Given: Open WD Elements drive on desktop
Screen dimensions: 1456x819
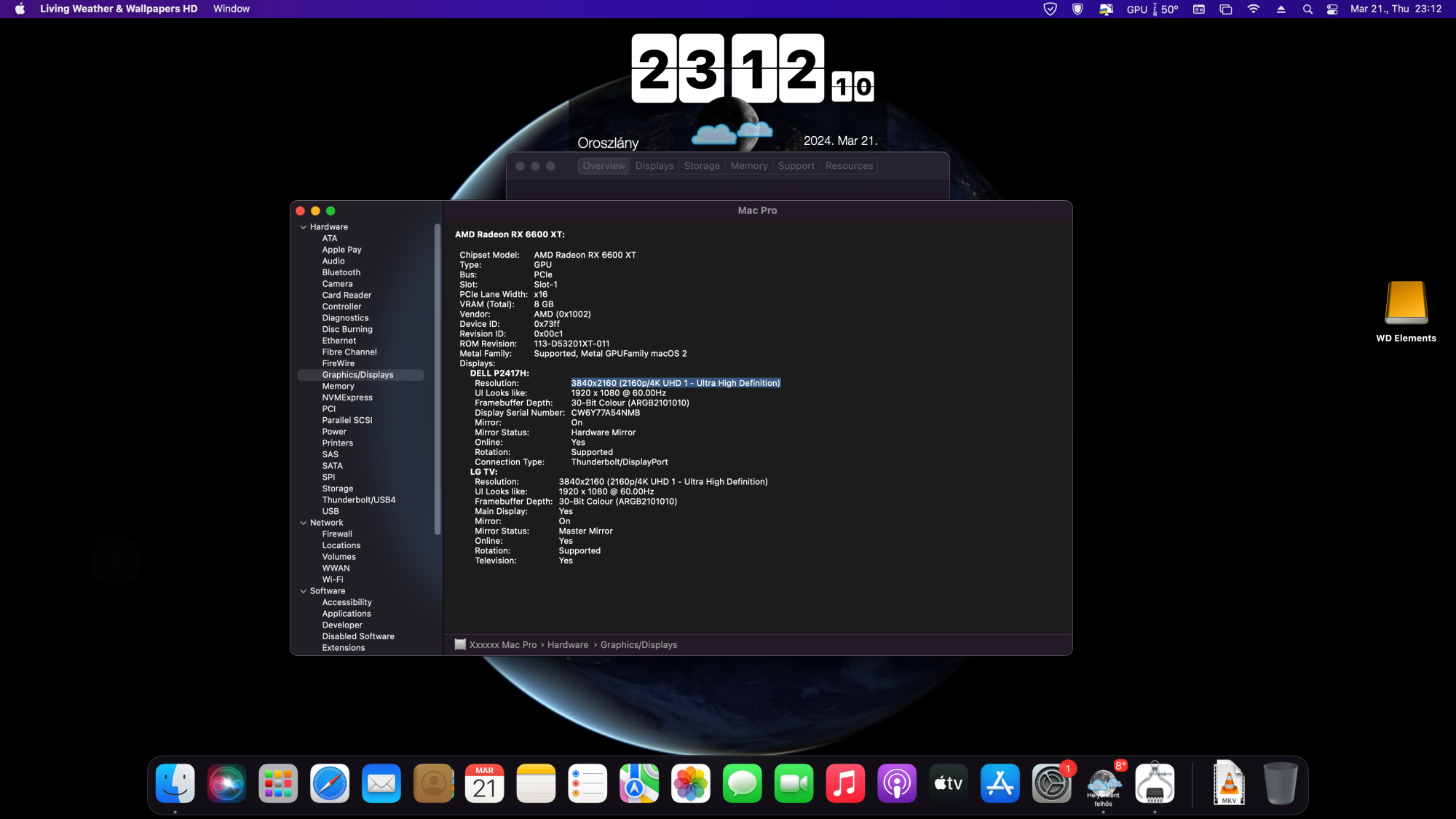Looking at the screenshot, I should (1406, 312).
